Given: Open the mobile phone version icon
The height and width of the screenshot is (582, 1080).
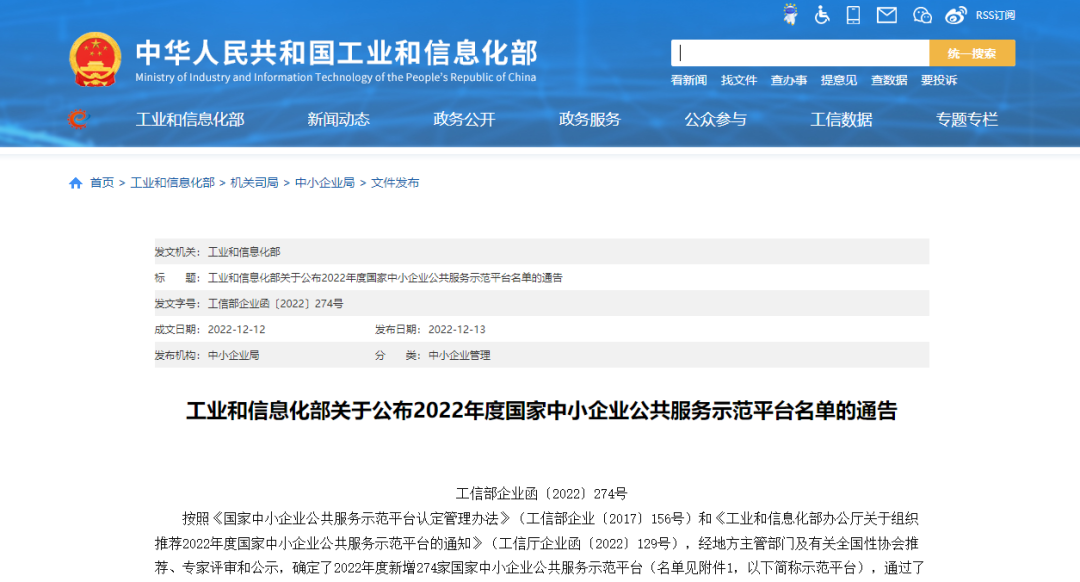Looking at the screenshot, I should pyautogui.click(x=853, y=14).
